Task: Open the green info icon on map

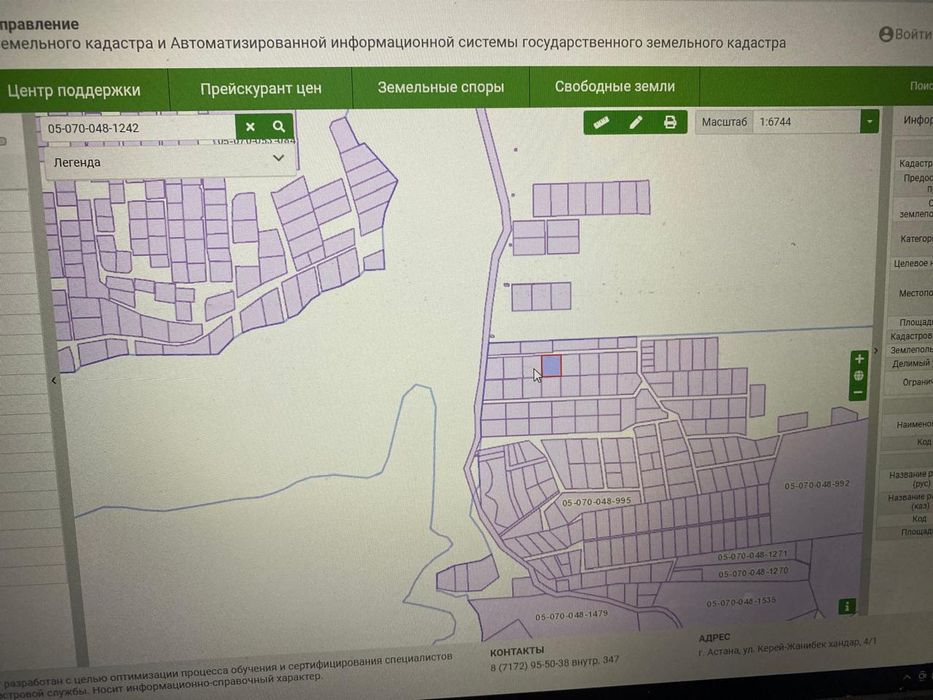Action: point(847,607)
